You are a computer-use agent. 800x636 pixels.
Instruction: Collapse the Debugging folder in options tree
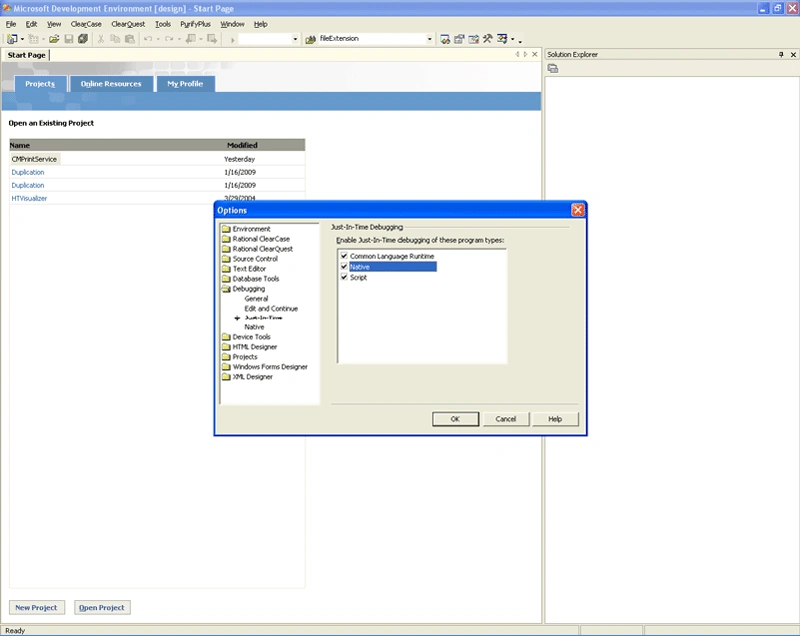coord(227,289)
